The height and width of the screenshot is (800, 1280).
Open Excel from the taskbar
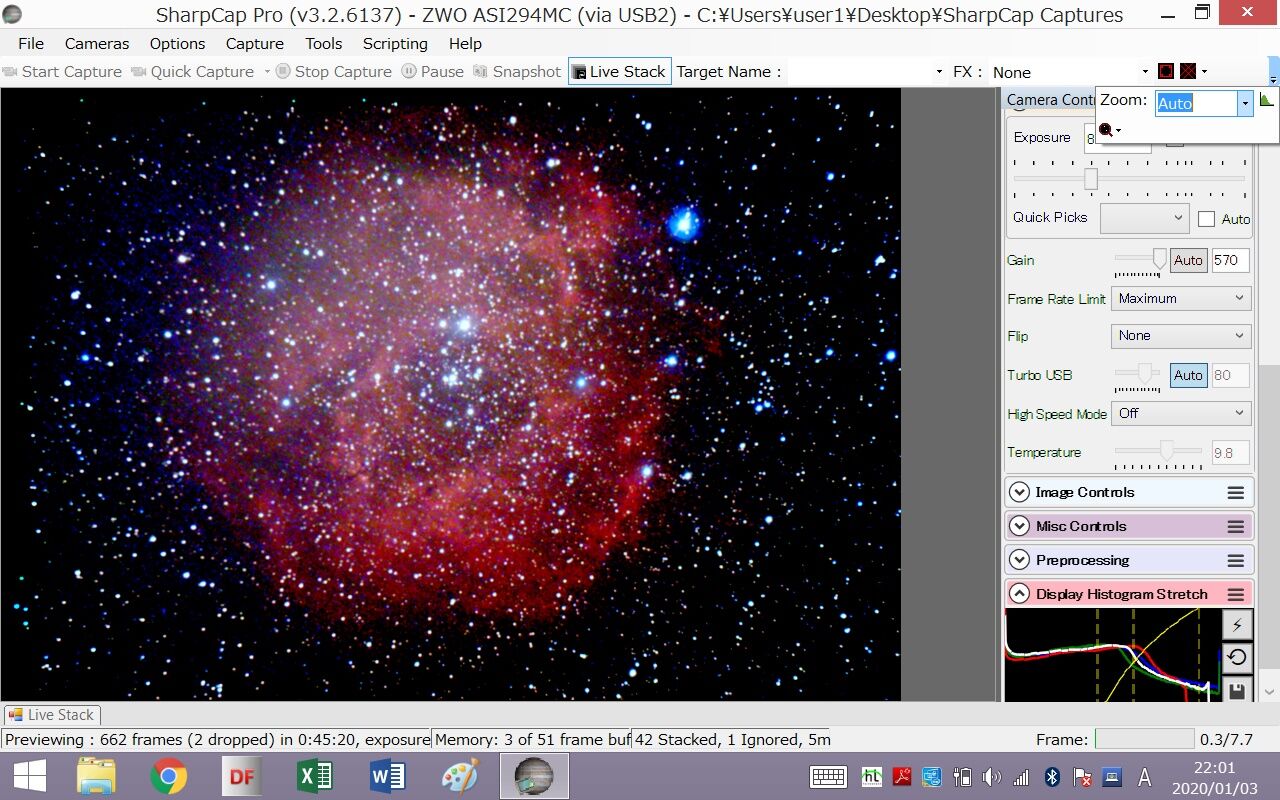point(314,776)
